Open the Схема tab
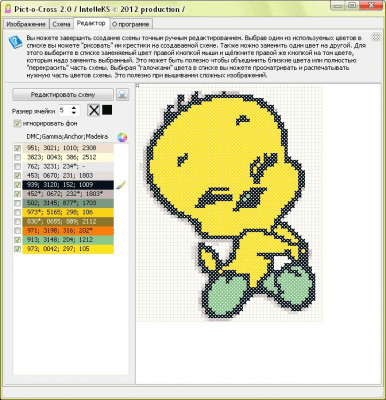Viewport: 386px width, 400px height. click(x=61, y=24)
